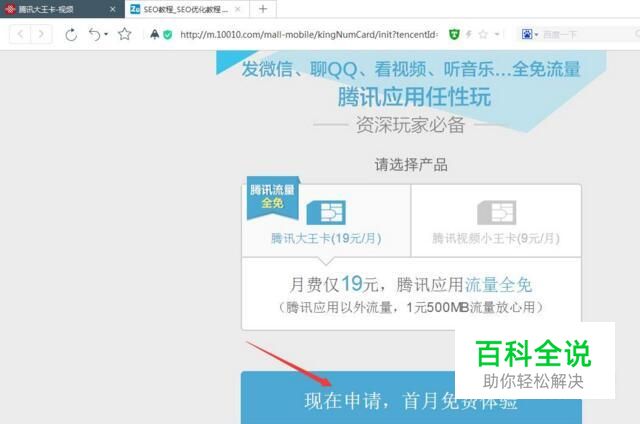Image resolution: width=640 pixels, height=424 pixels.
Task: Click the 月费仅19元 description text
Action: click(x=411, y=284)
